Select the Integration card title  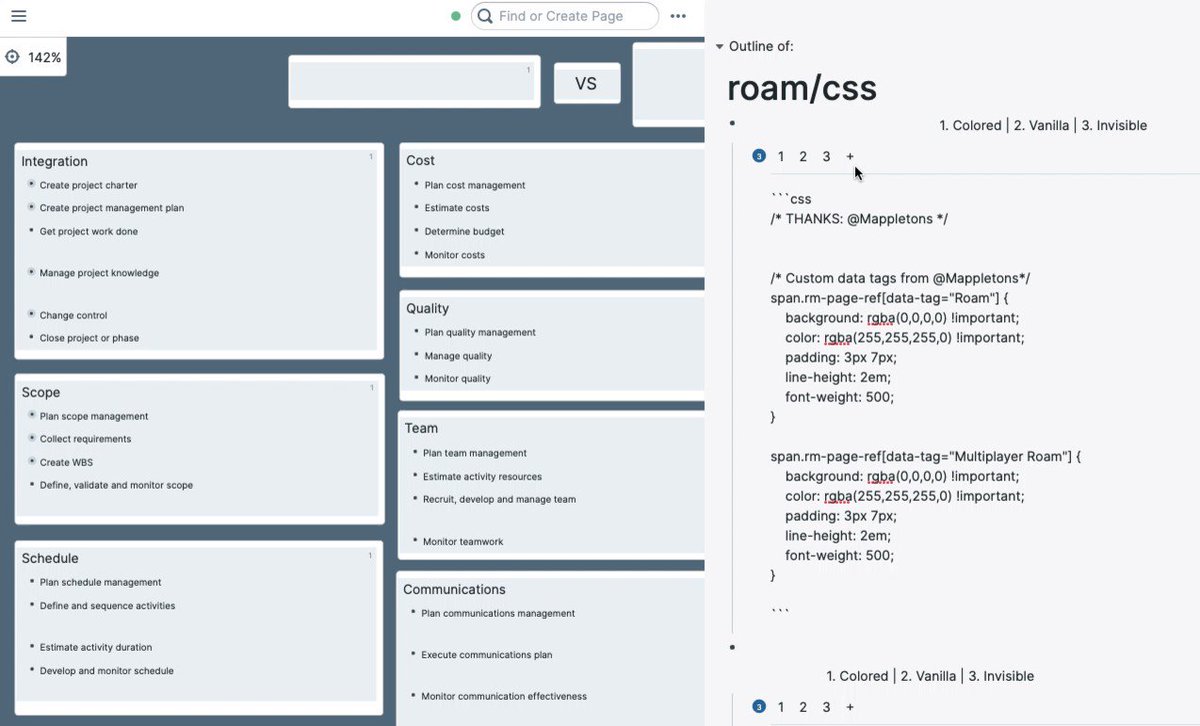[54, 161]
